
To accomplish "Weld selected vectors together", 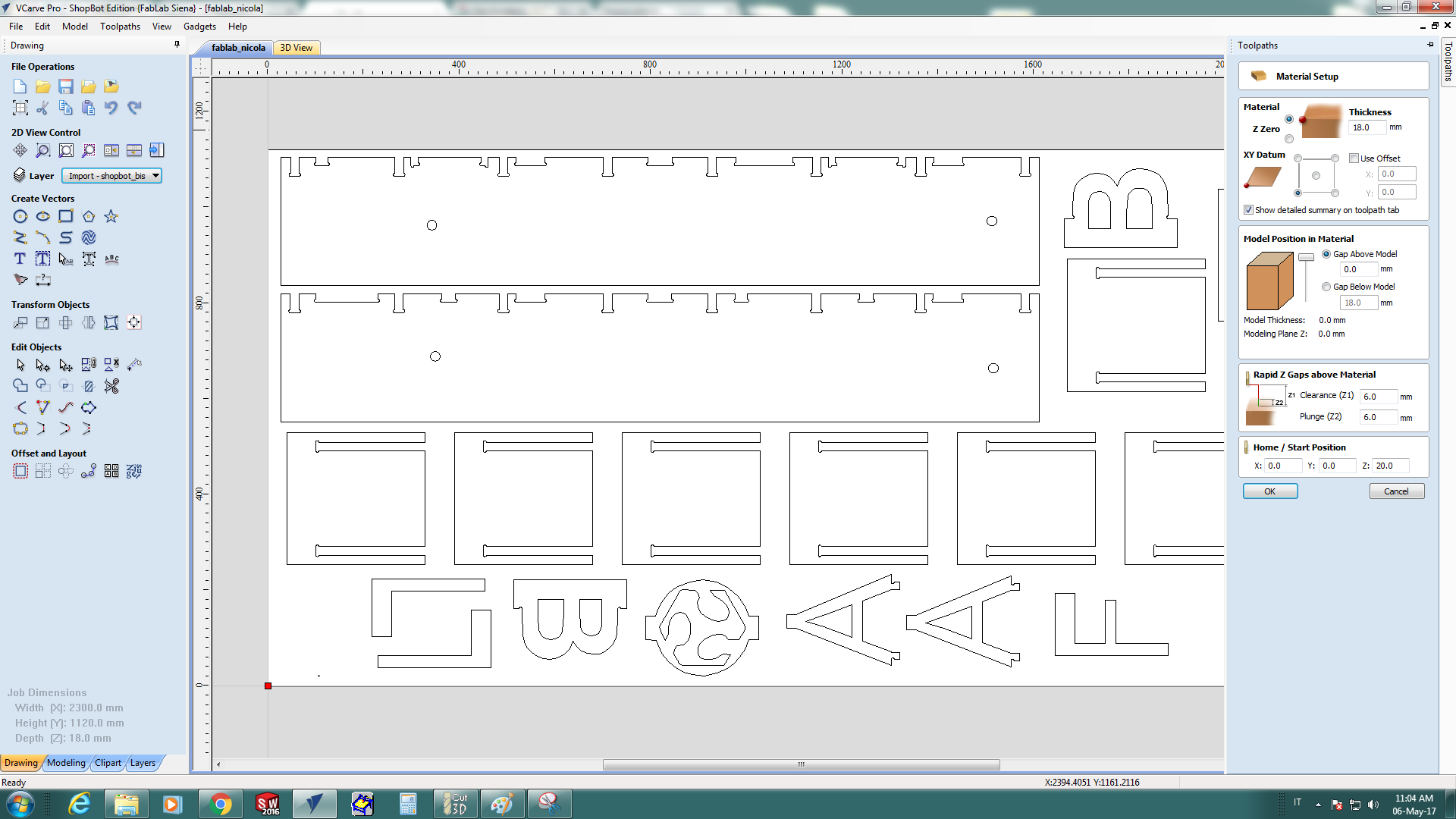I will (x=20, y=386).
